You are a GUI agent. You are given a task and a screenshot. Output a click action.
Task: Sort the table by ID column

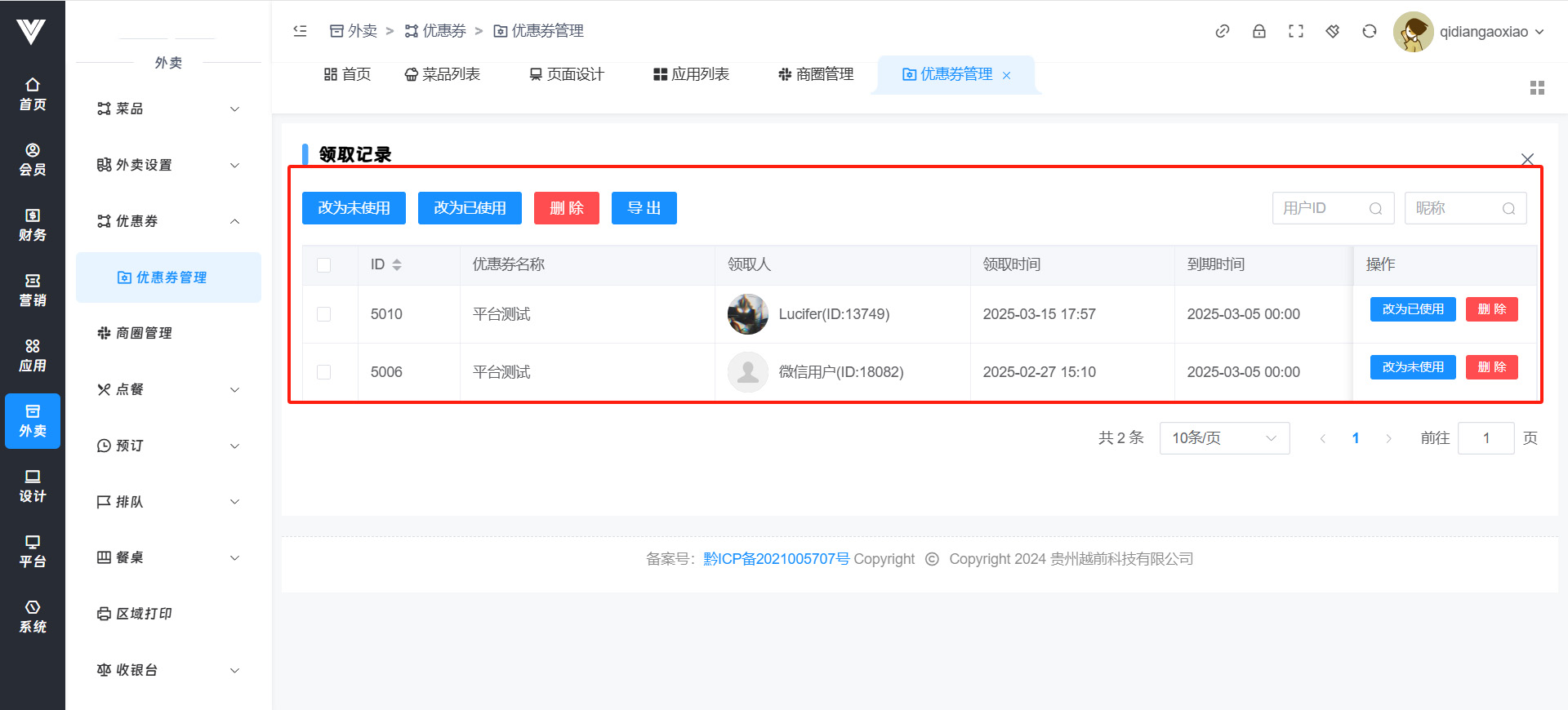396,264
